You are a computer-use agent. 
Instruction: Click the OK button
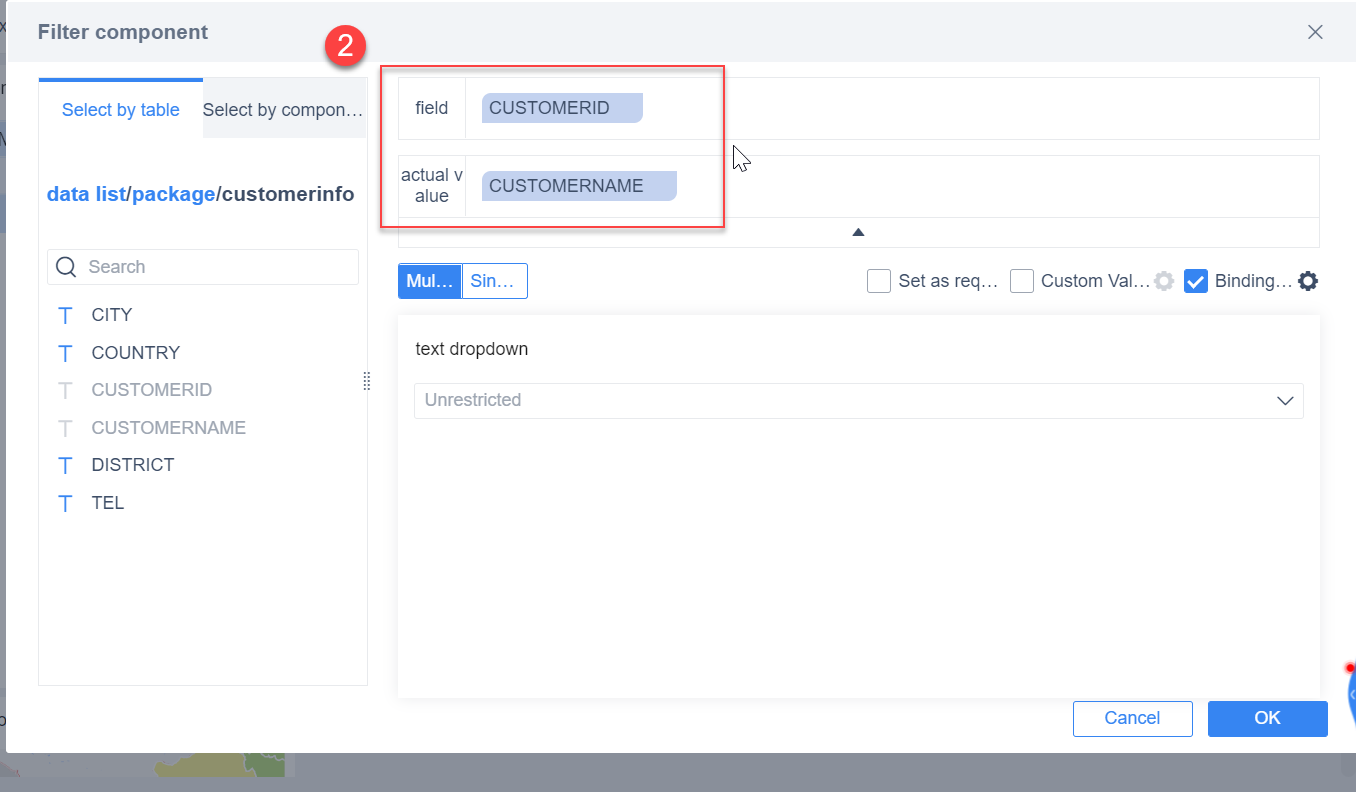click(x=1268, y=718)
